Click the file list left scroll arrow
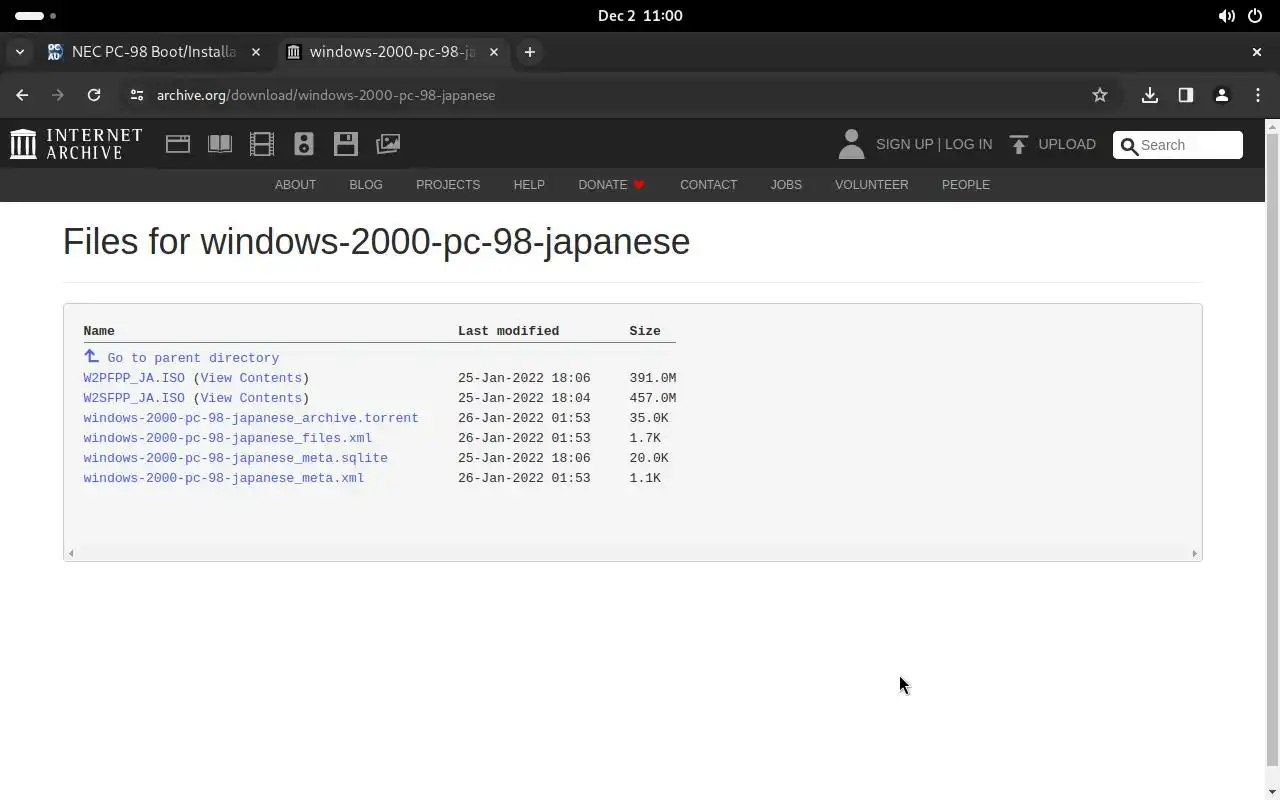 pyautogui.click(x=70, y=553)
